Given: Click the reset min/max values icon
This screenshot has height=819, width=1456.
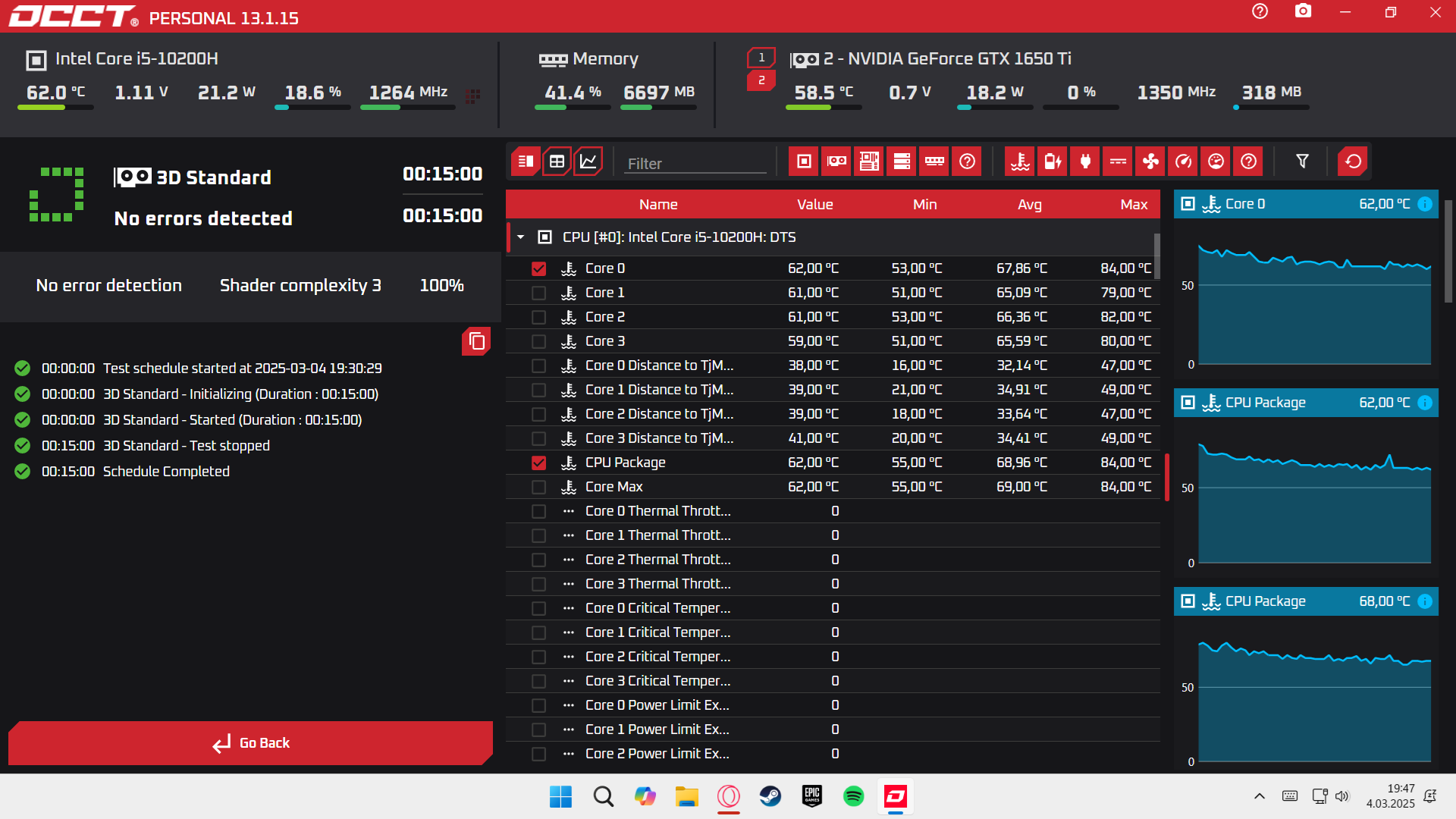Looking at the screenshot, I should (x=1352, y=162).
